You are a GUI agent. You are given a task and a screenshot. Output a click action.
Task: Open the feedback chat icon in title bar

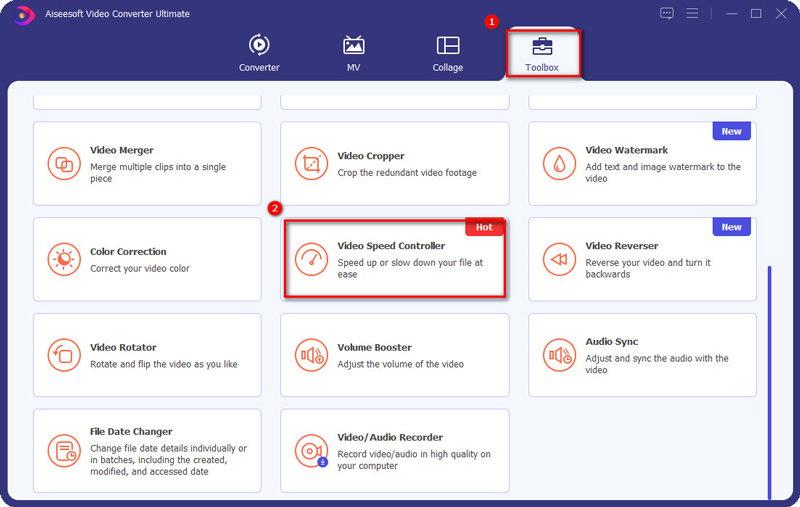(667, 13)
